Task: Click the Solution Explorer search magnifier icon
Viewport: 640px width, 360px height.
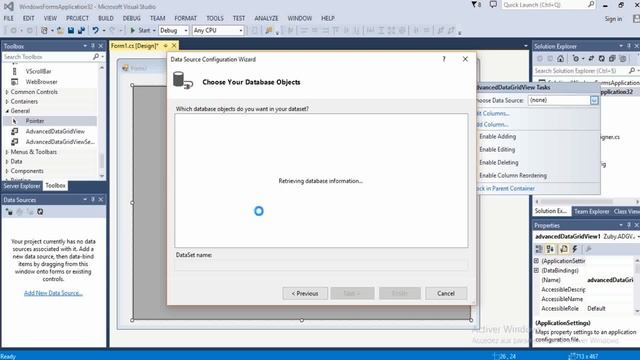Action: pyautogui.click(x=632, y=71)
